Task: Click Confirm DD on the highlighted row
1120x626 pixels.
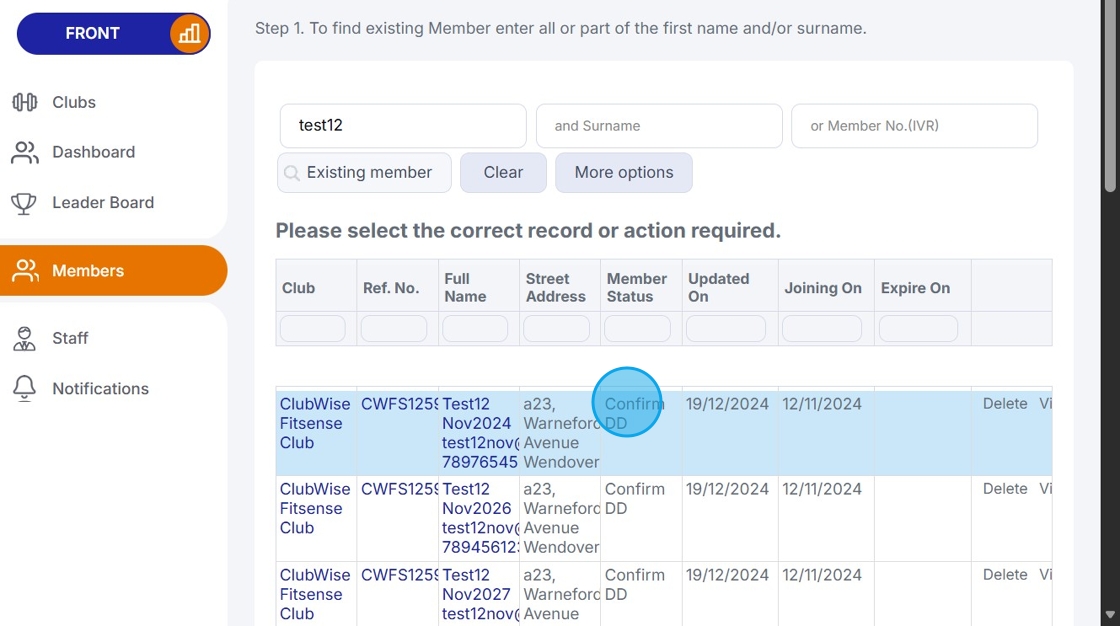Action: pyautogui.click(x=632, y=413)
